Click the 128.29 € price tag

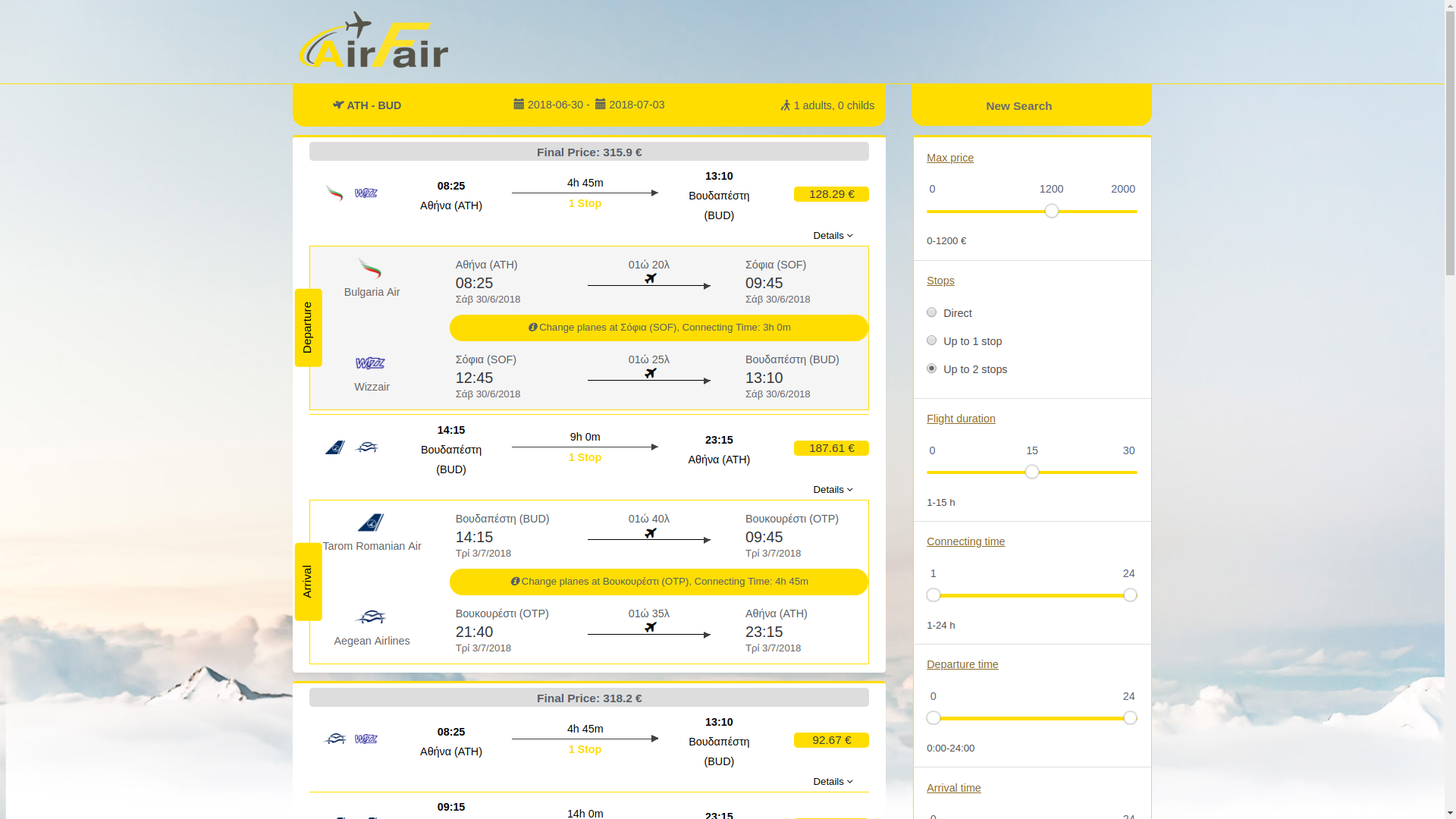coord(831,193)
